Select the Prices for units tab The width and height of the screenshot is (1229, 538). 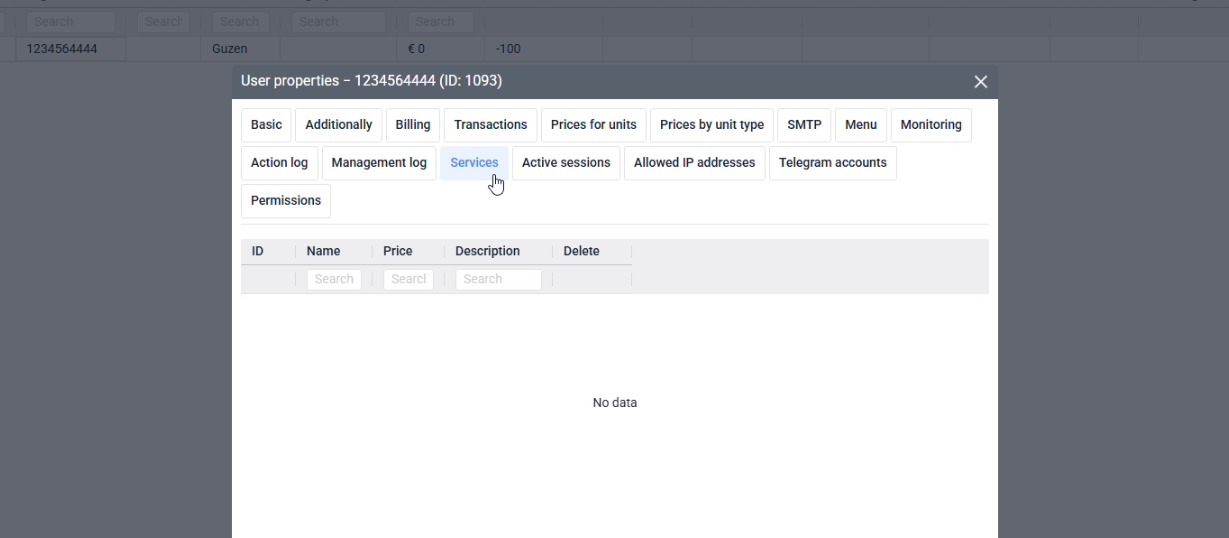click(593, 125)
